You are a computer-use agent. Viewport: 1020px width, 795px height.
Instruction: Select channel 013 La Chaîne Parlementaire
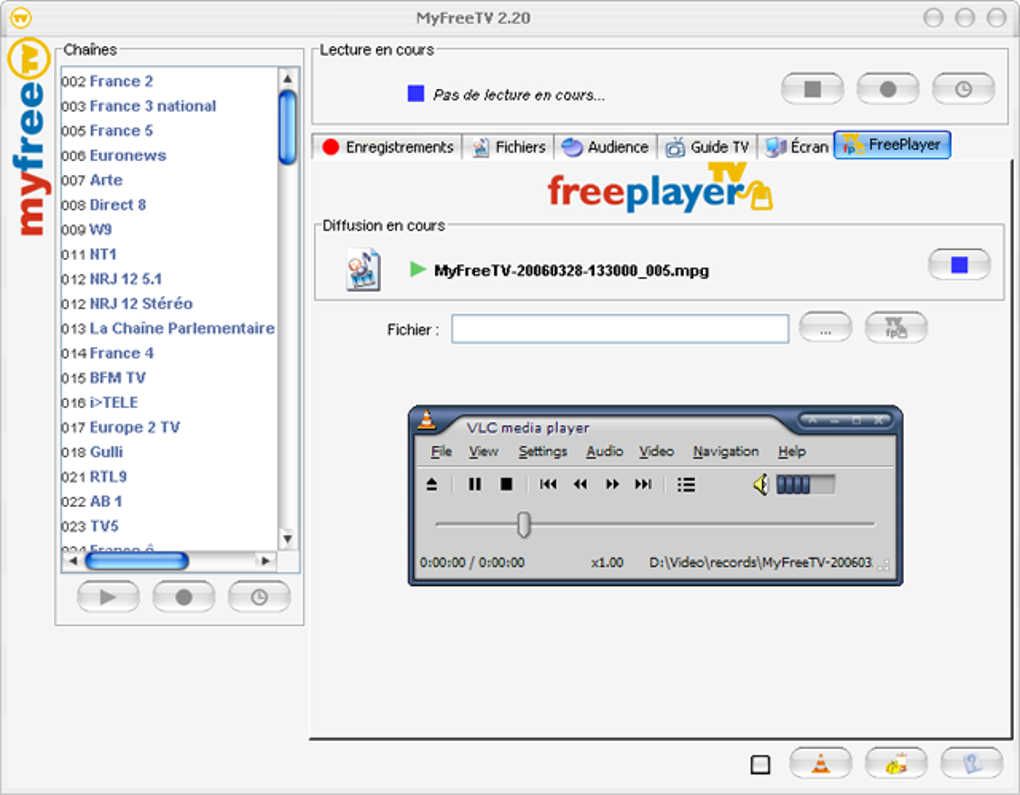pos(168,329)
